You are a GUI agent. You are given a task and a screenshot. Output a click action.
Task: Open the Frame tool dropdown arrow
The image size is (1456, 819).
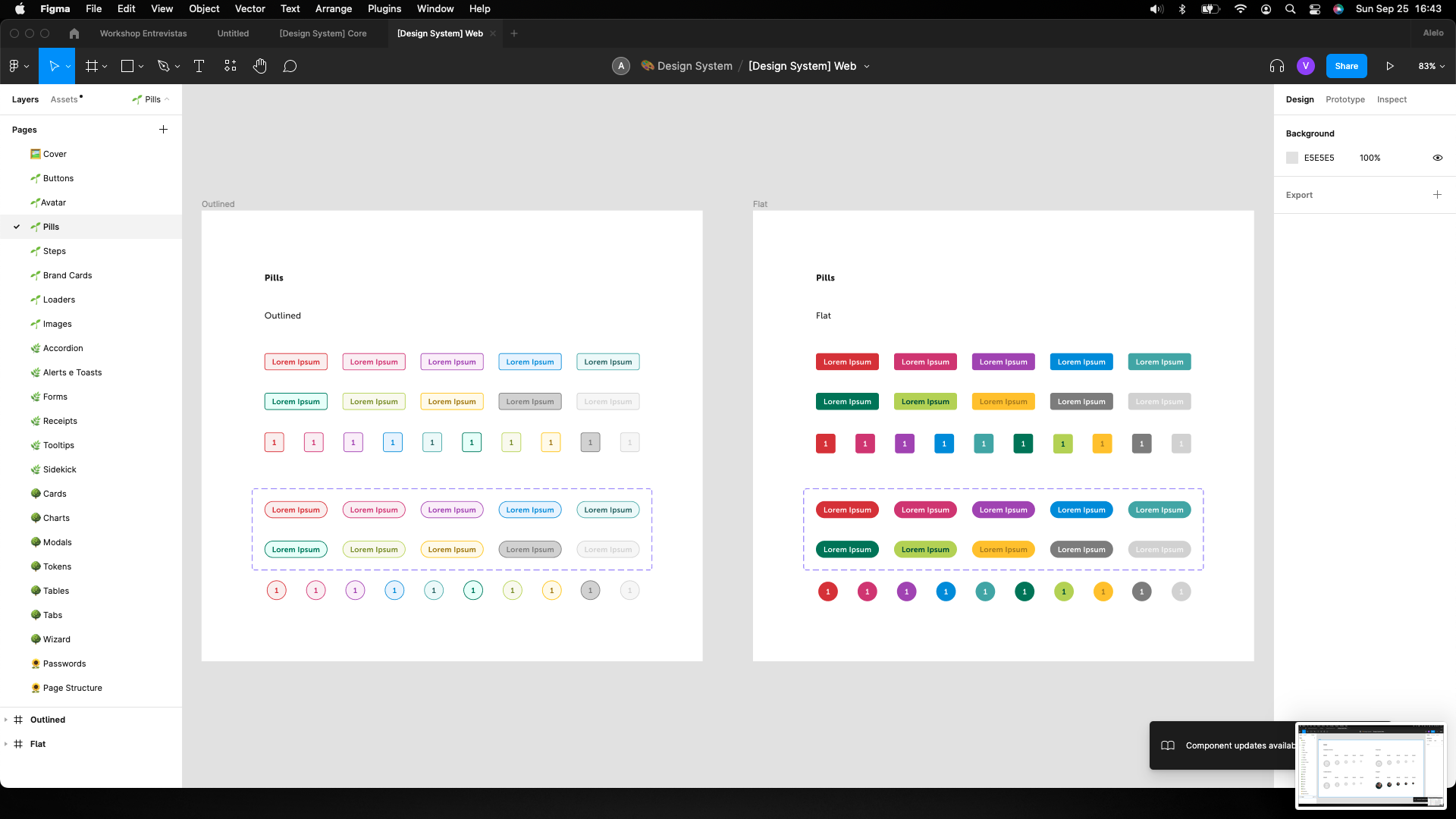[105, 67]
